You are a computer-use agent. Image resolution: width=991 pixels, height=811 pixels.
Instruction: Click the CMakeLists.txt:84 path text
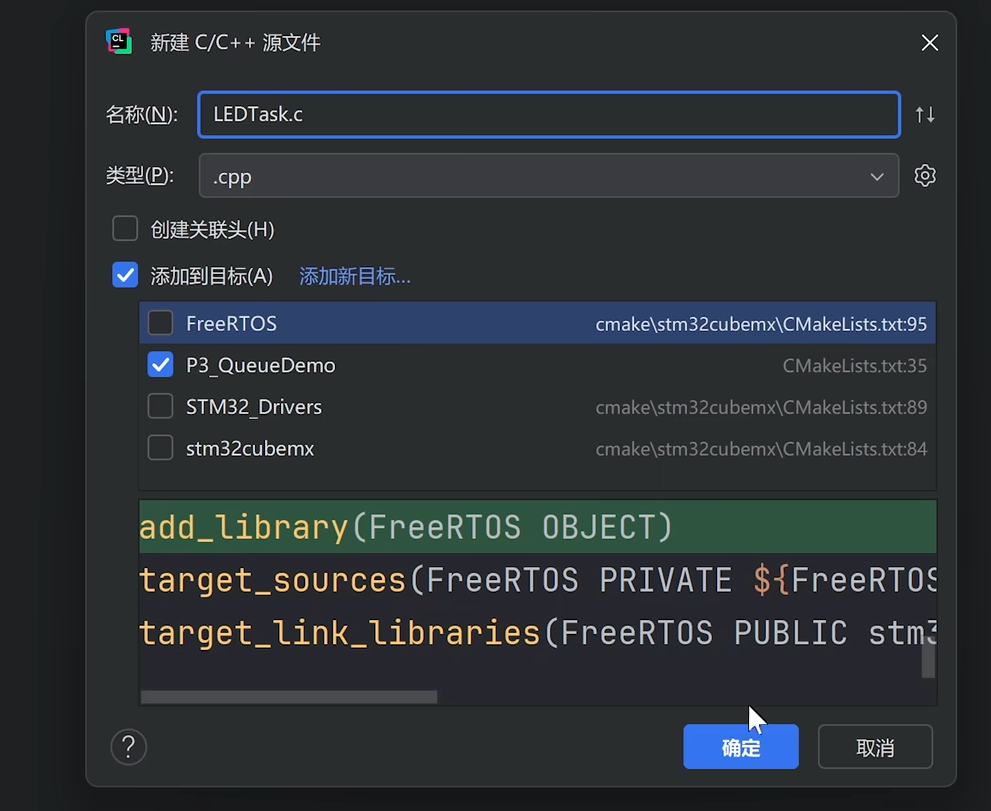(x=761, y=449)
